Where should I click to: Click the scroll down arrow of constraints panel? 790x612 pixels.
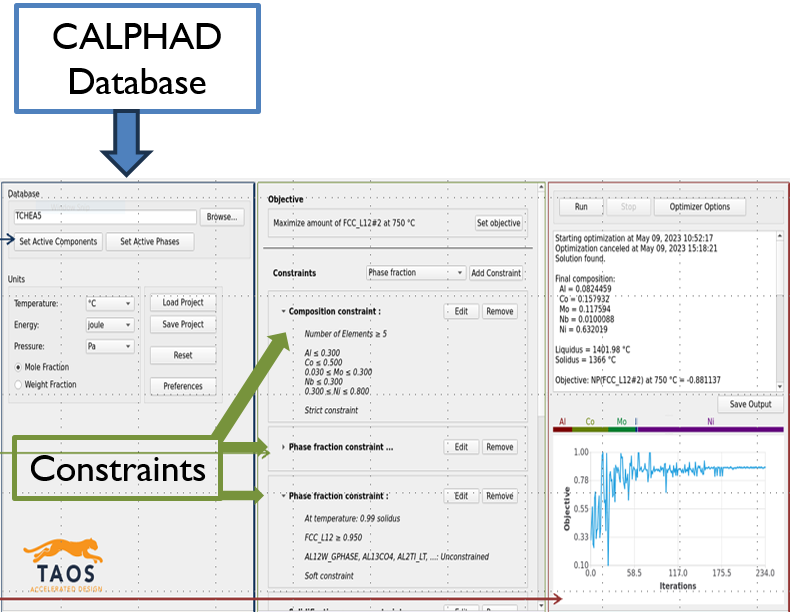tap(541, 605)
